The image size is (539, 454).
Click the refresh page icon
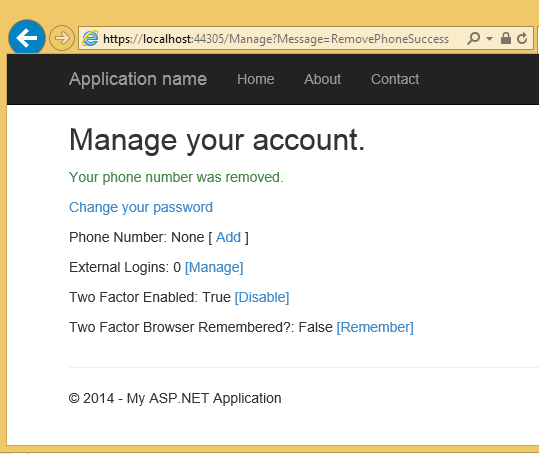522,38
